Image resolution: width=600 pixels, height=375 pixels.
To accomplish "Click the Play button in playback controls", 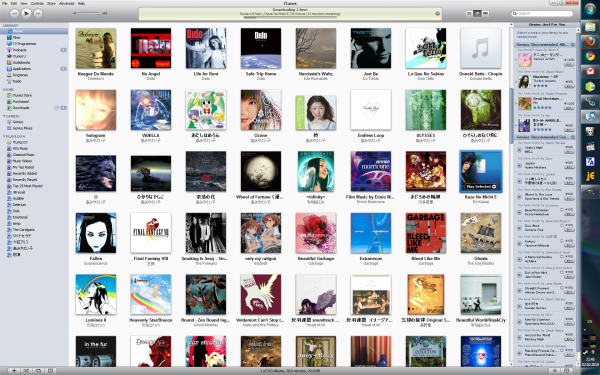I will click(x=26, y=13).
